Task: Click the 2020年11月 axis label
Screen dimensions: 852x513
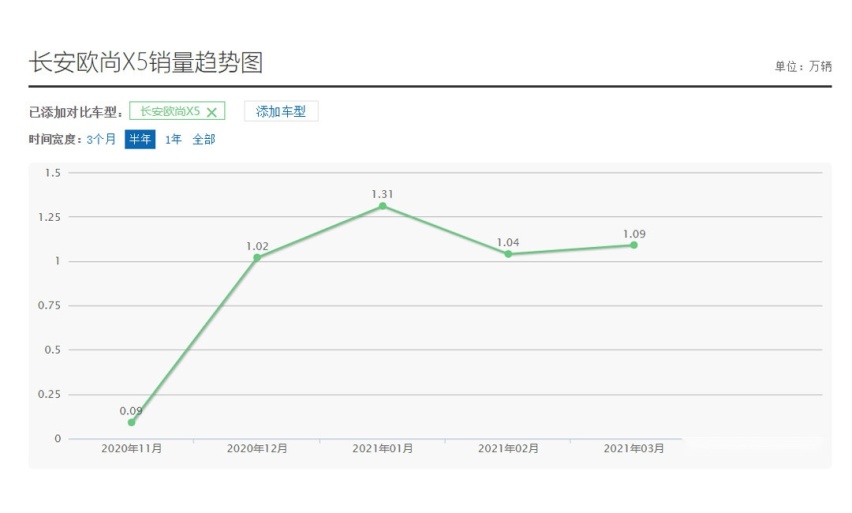Action: [x=131, y=448]
